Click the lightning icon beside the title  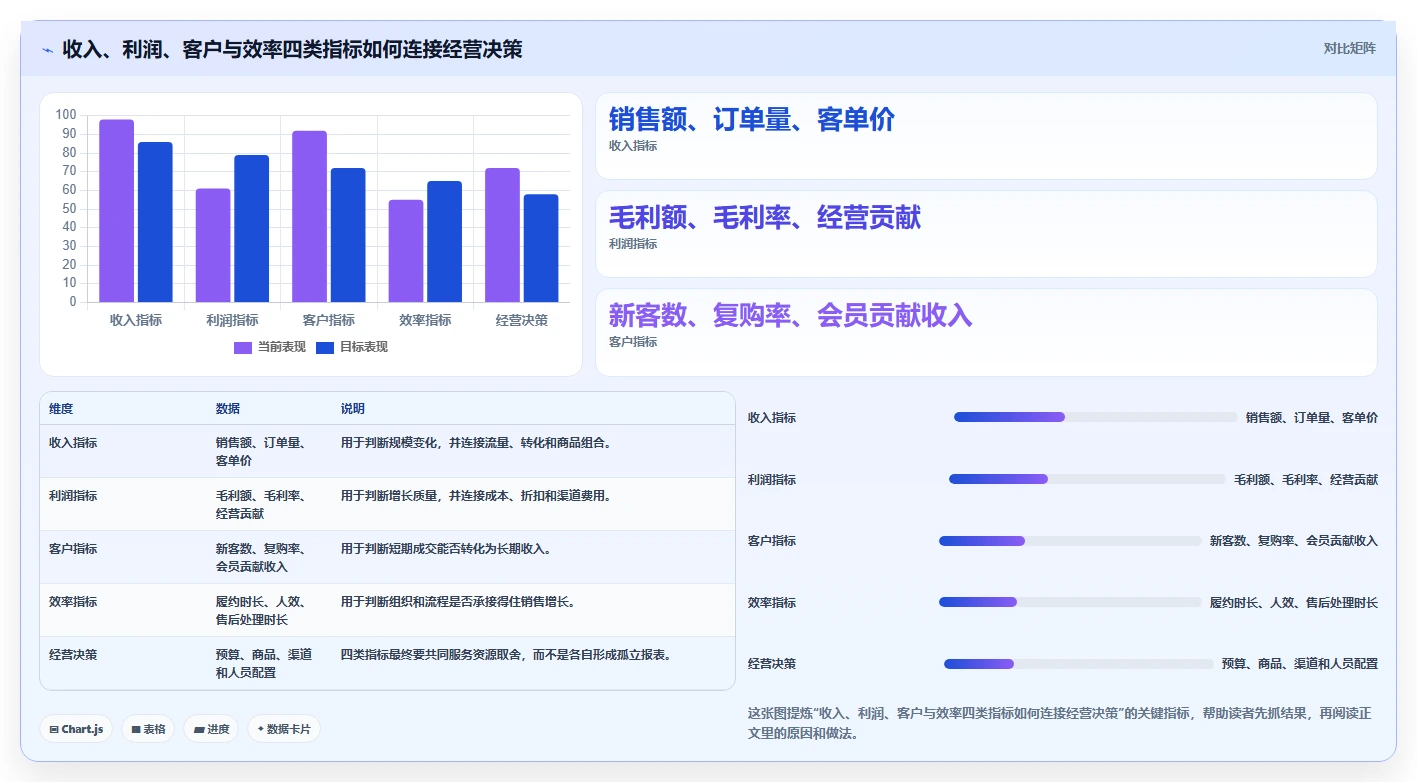tap(47, 49)
